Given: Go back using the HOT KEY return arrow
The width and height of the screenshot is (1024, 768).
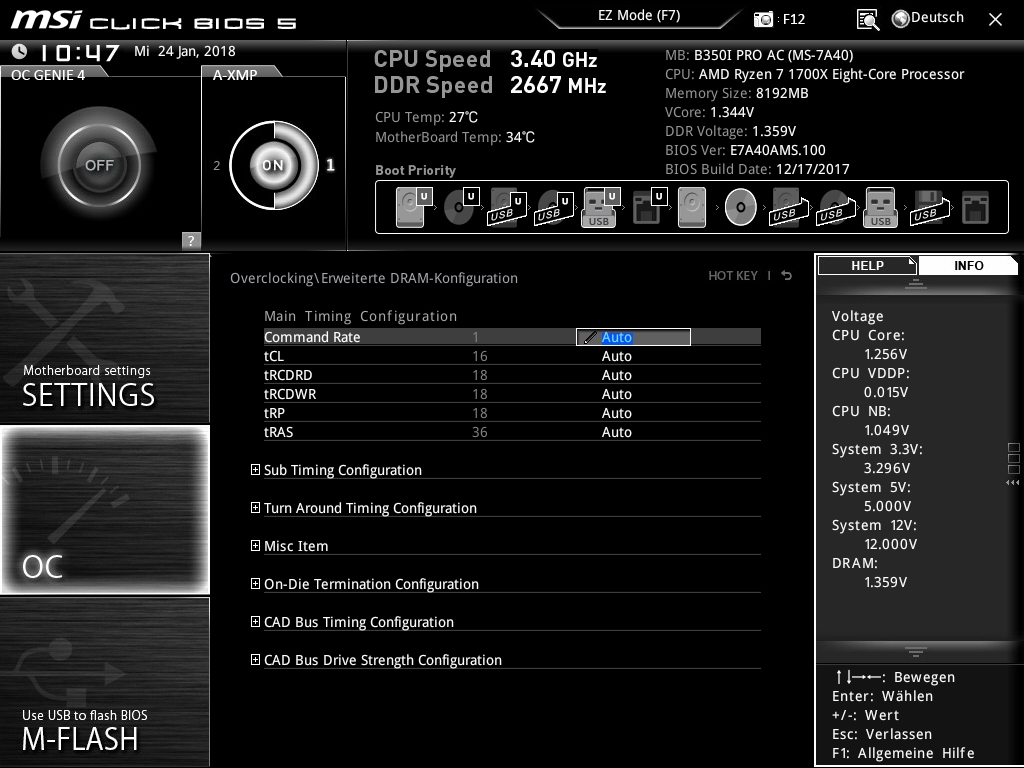Looking at the screenshot, I should [x=787, y=276].
